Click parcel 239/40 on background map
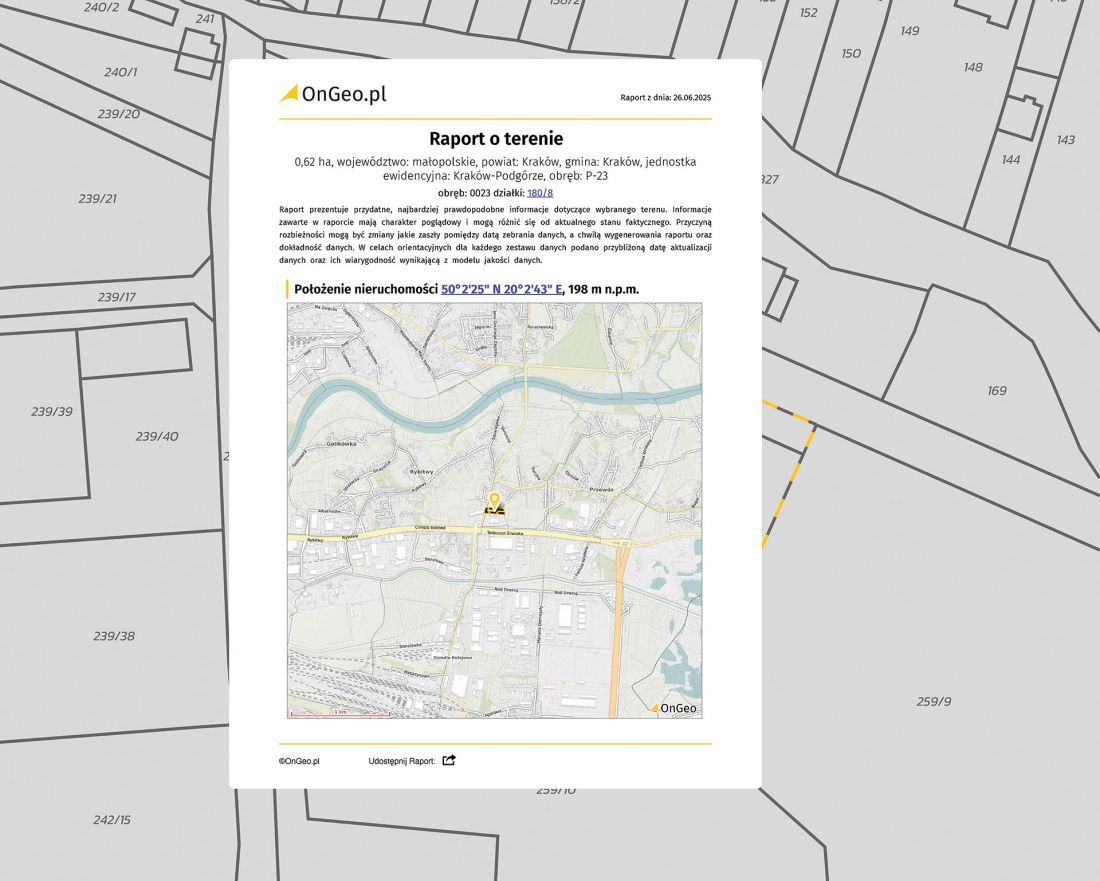Image resolution: width=1100 pixels, height=881 pixels. [157, 436]
